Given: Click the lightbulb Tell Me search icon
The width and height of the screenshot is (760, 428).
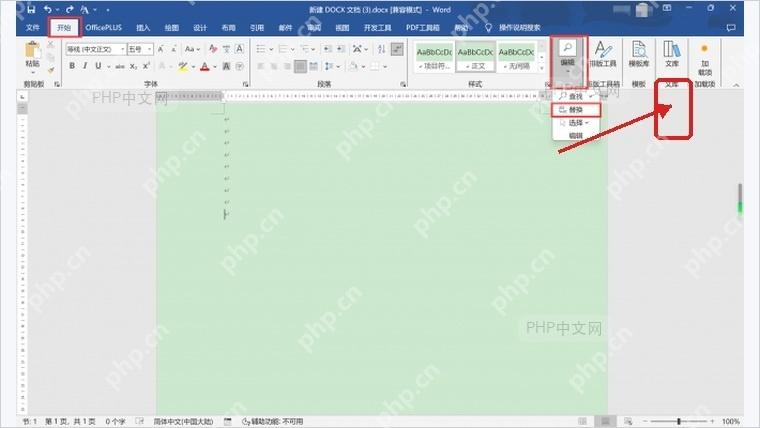Looking at the screenshot, I should 488,28.
